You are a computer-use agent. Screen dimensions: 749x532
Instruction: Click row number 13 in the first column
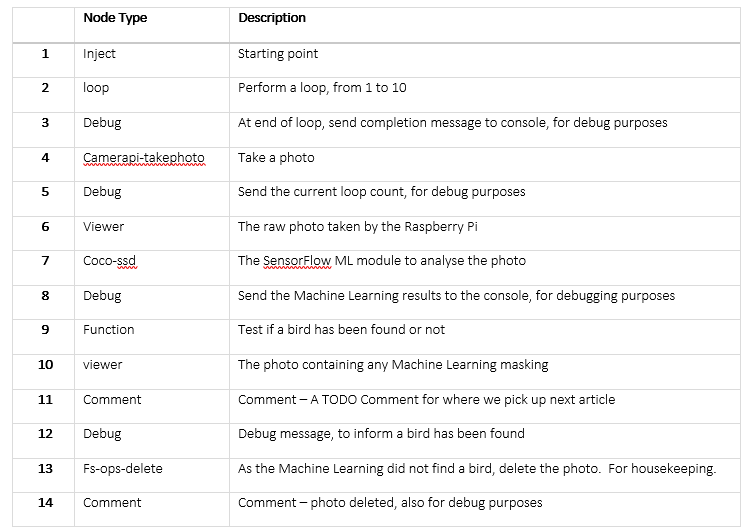(45, 468)
